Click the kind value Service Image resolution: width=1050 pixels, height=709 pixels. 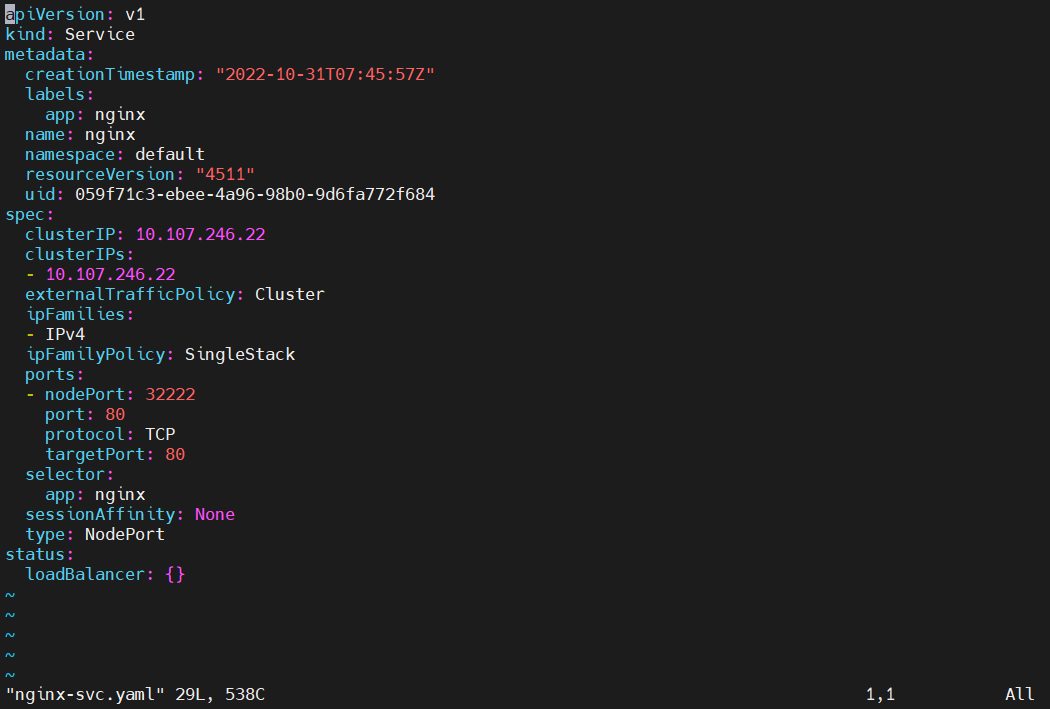100,34
